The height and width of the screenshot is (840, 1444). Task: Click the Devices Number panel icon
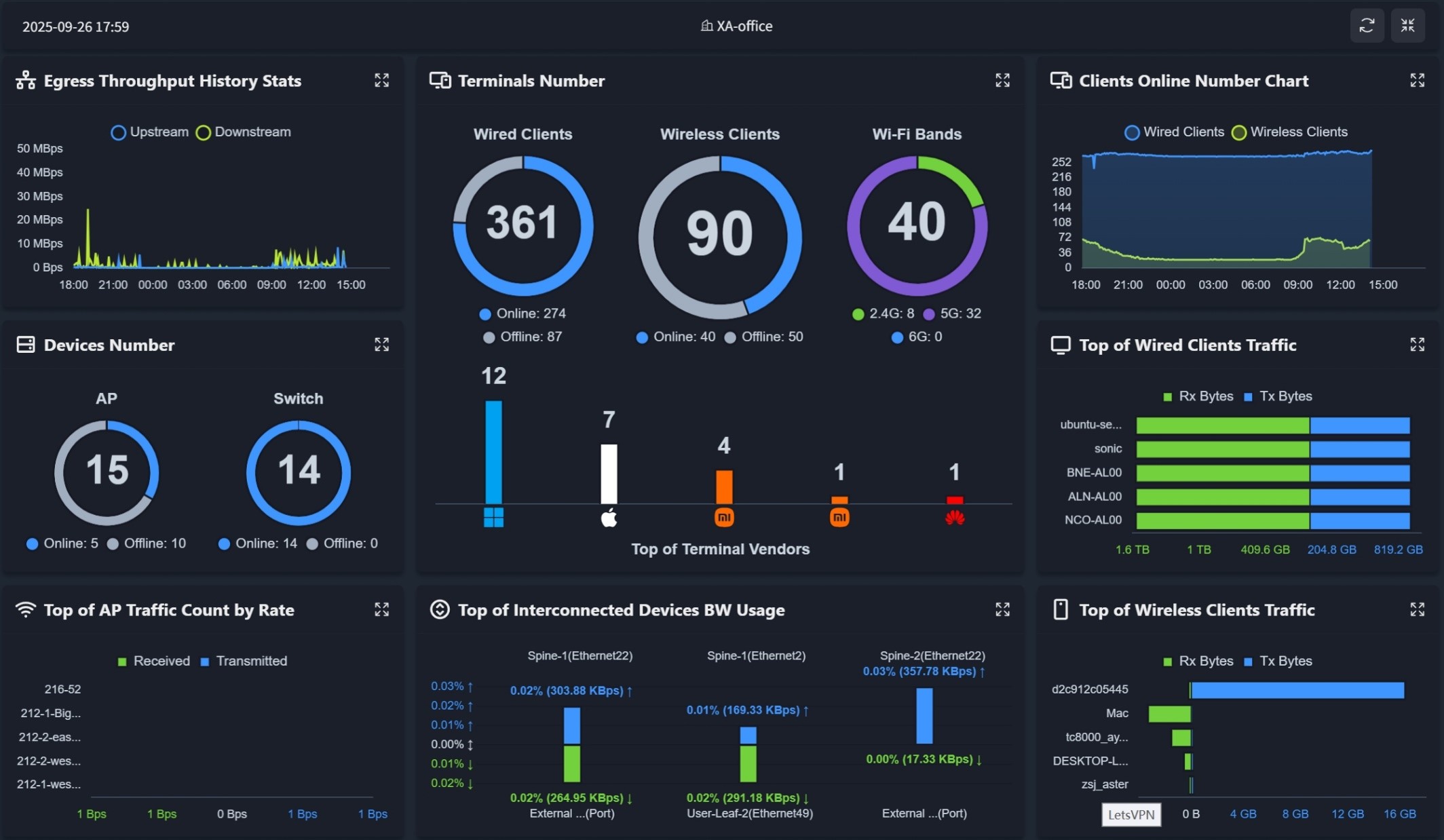(x=24, y=345)
